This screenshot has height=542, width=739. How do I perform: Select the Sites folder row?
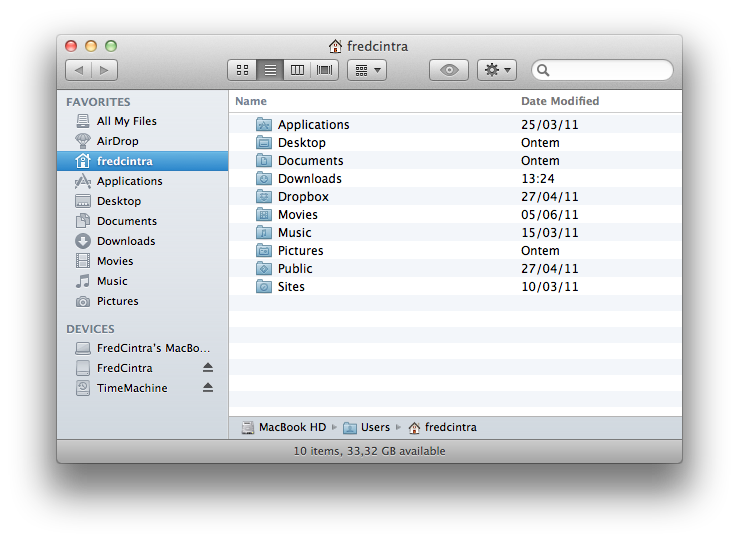[x=455, y=287]
